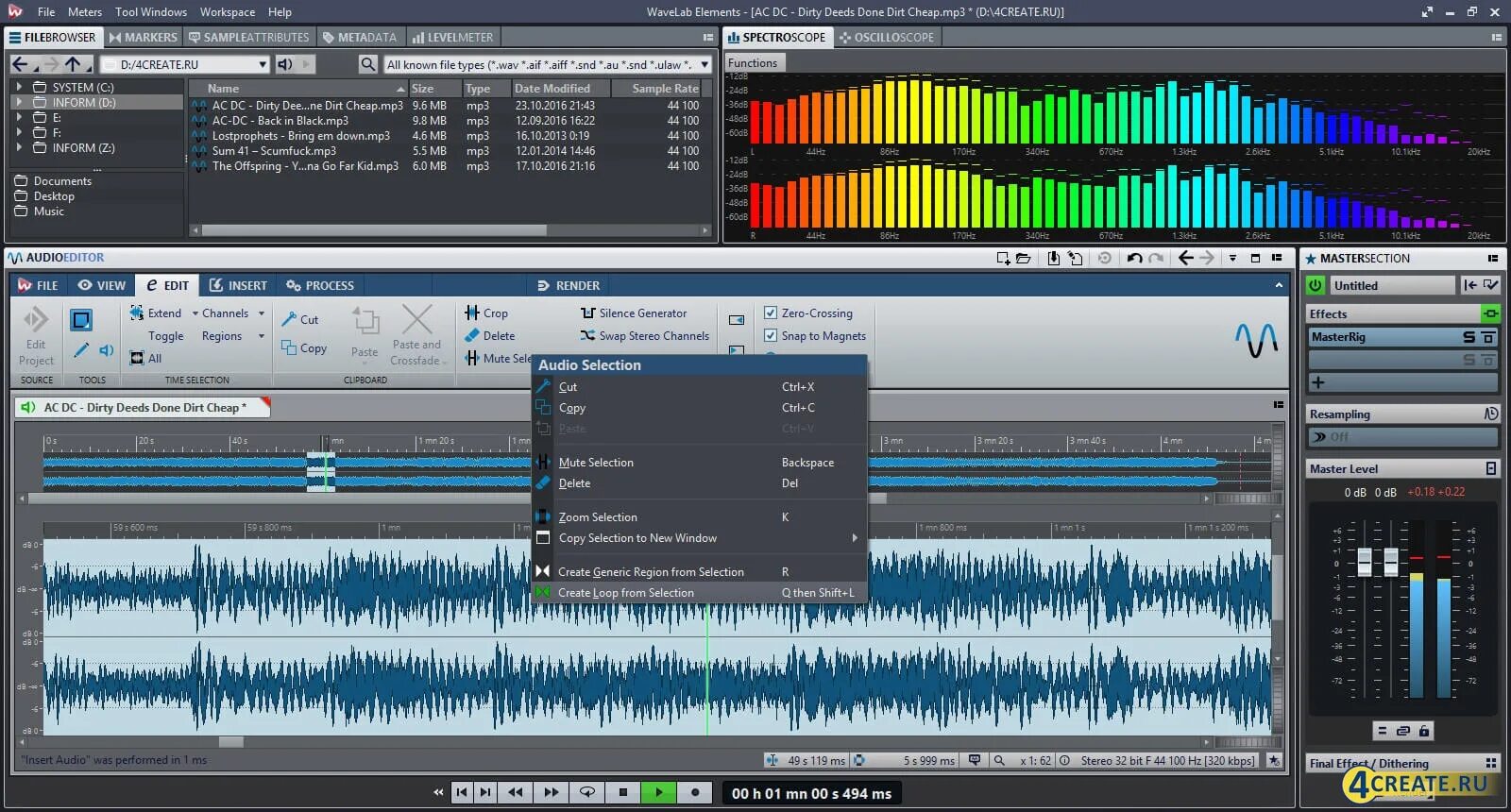This screenshot has height=812, width=1511.
Task: Open the file type filter dropdown
Action: 705,64
